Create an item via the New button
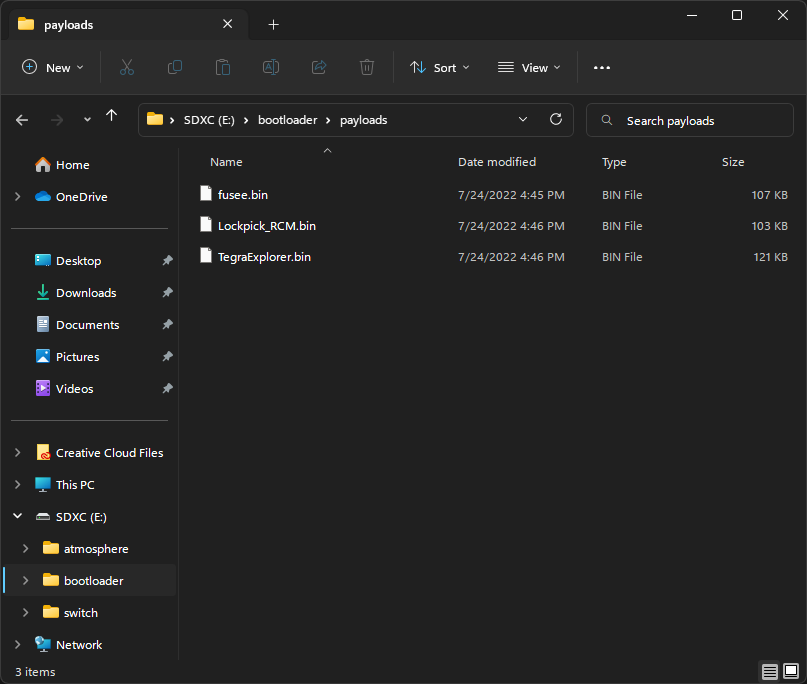807x684 pixels. 52,67
